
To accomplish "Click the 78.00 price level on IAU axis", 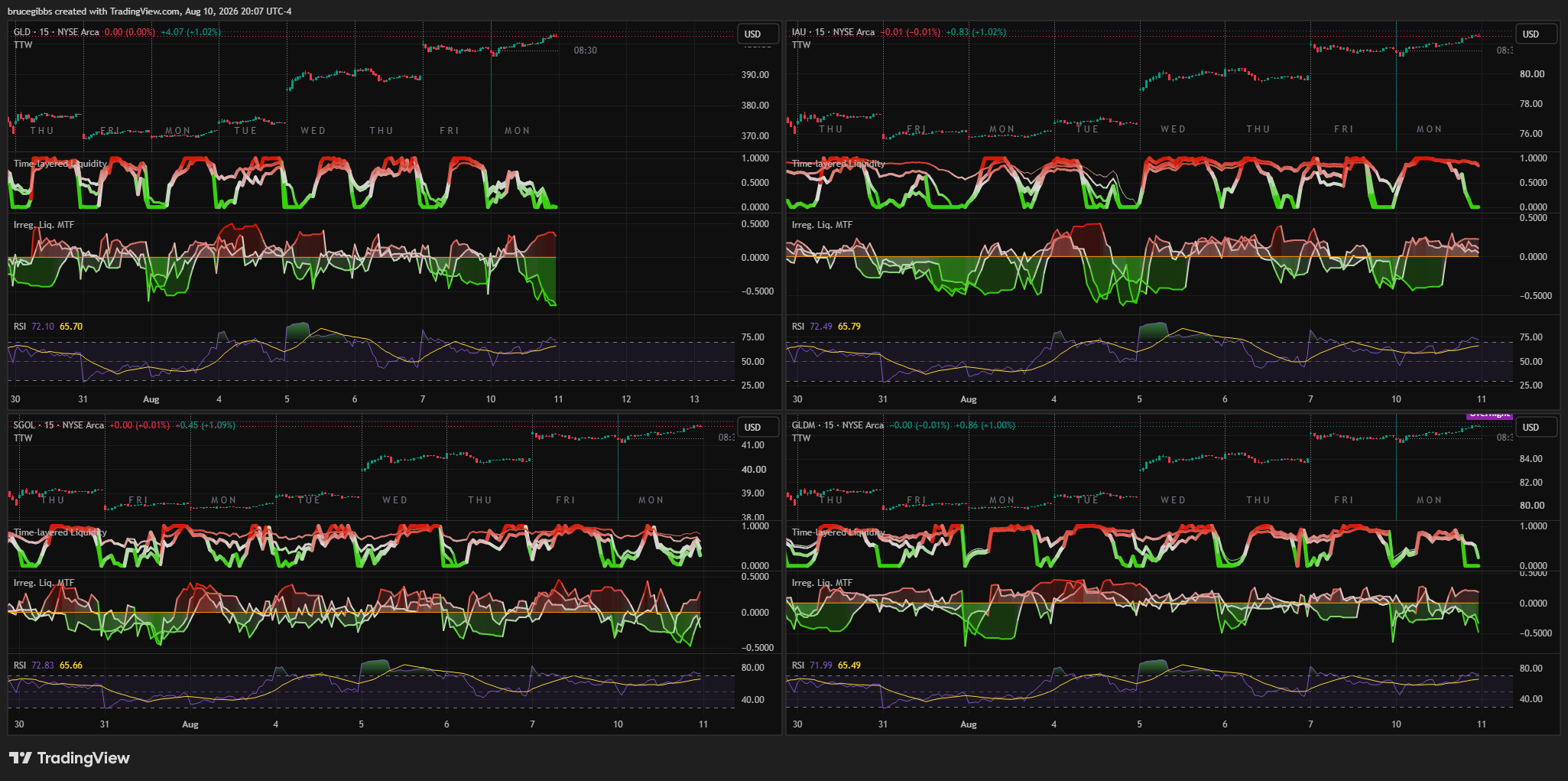I will tap(1531, 104).
